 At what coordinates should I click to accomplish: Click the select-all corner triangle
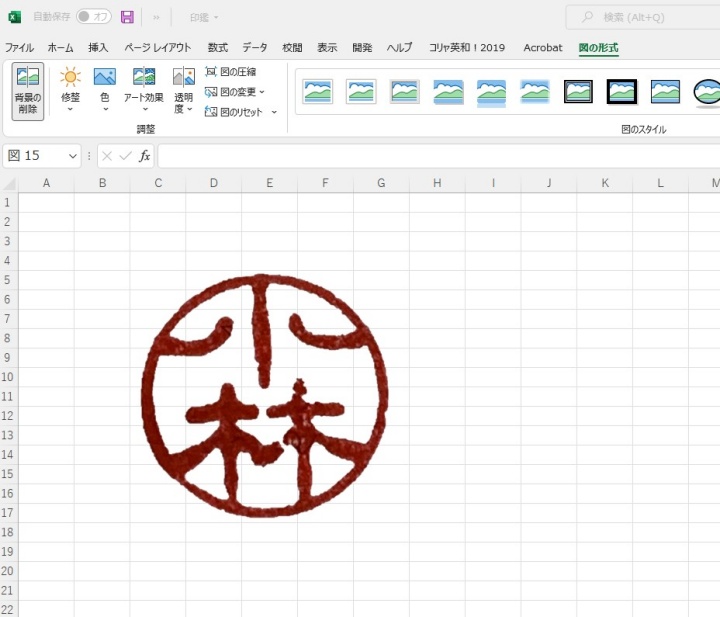coord(9,184)
